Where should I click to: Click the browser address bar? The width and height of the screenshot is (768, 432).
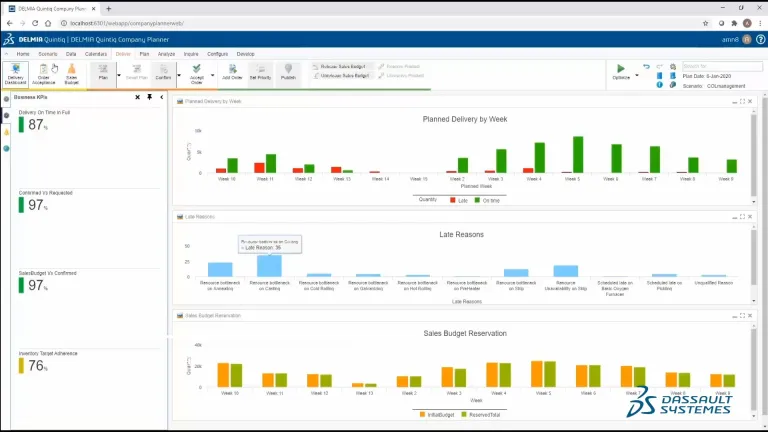pyautogui.click(x=382, y=23)
